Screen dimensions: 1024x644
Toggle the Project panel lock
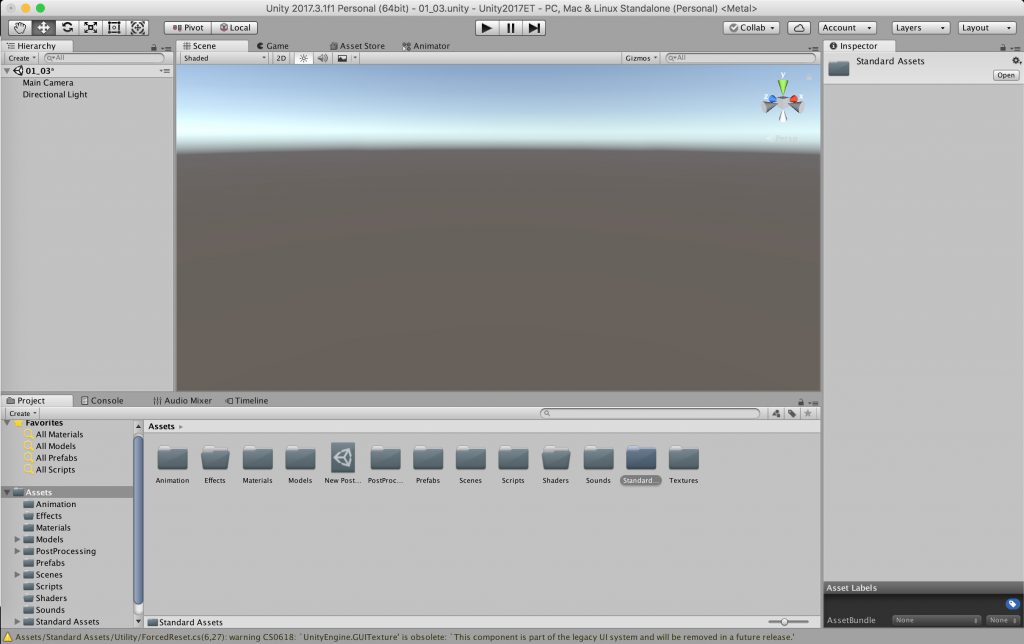(x=801, y=402)
